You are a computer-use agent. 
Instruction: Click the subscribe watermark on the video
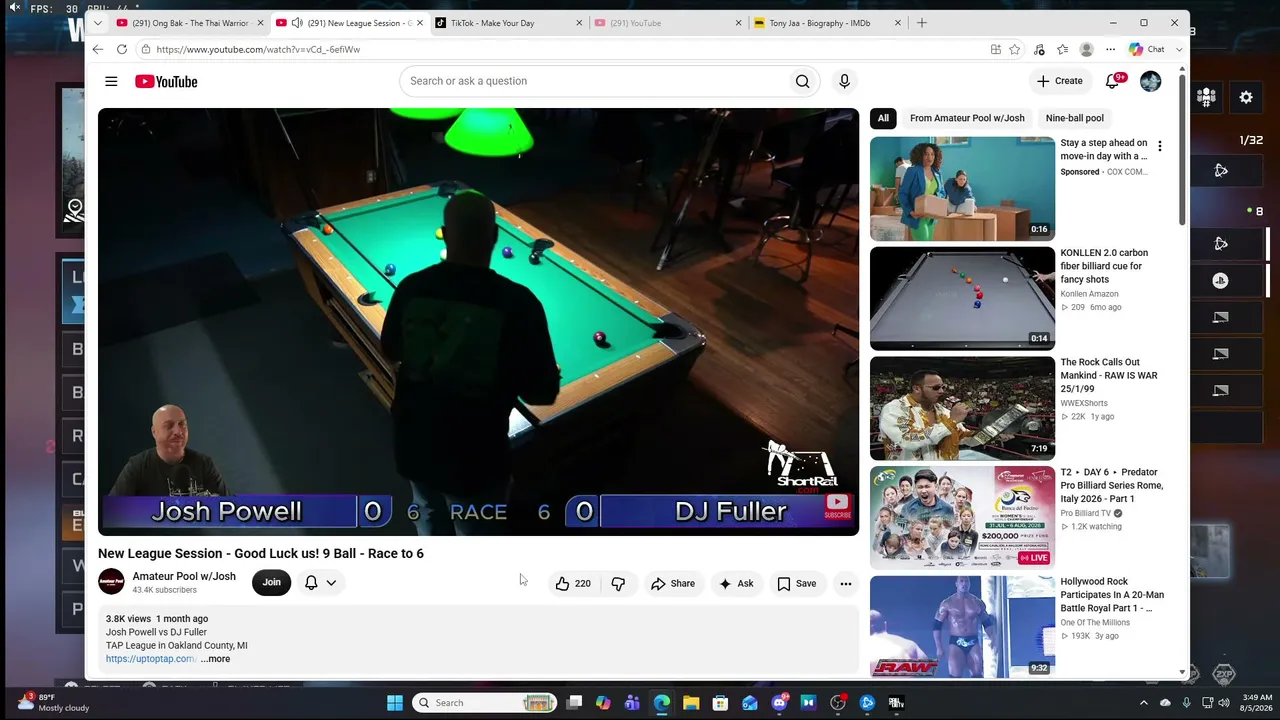coord(837,505)
